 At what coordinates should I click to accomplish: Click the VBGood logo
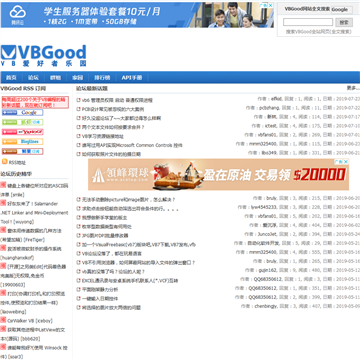click(43, 56)
